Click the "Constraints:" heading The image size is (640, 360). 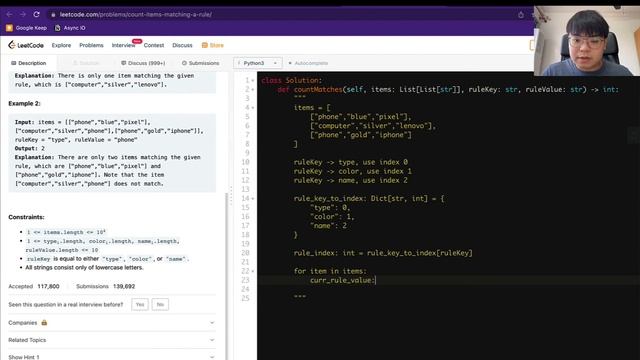click(27, 217)
